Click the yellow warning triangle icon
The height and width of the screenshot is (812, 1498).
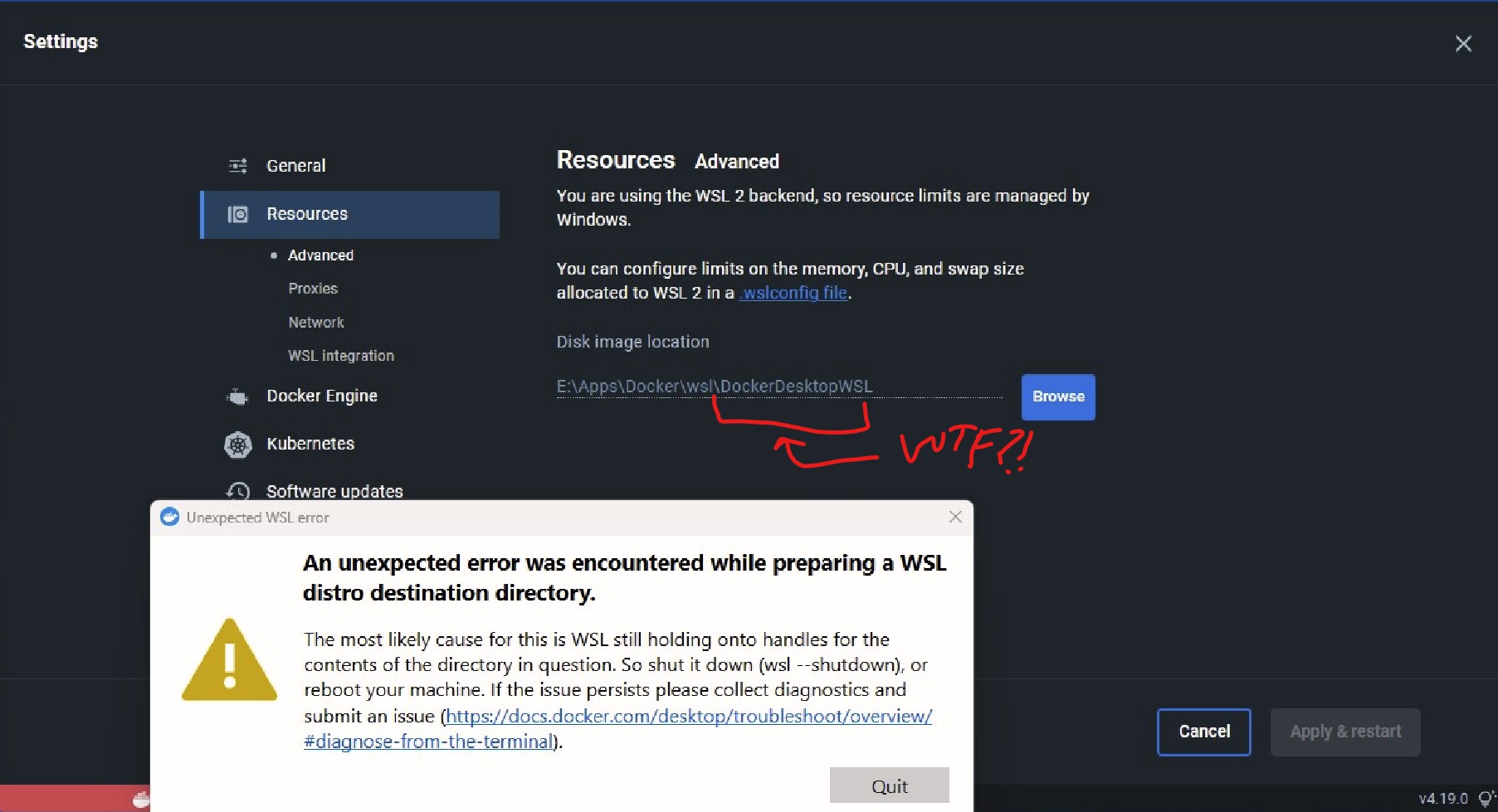(229, 659)
